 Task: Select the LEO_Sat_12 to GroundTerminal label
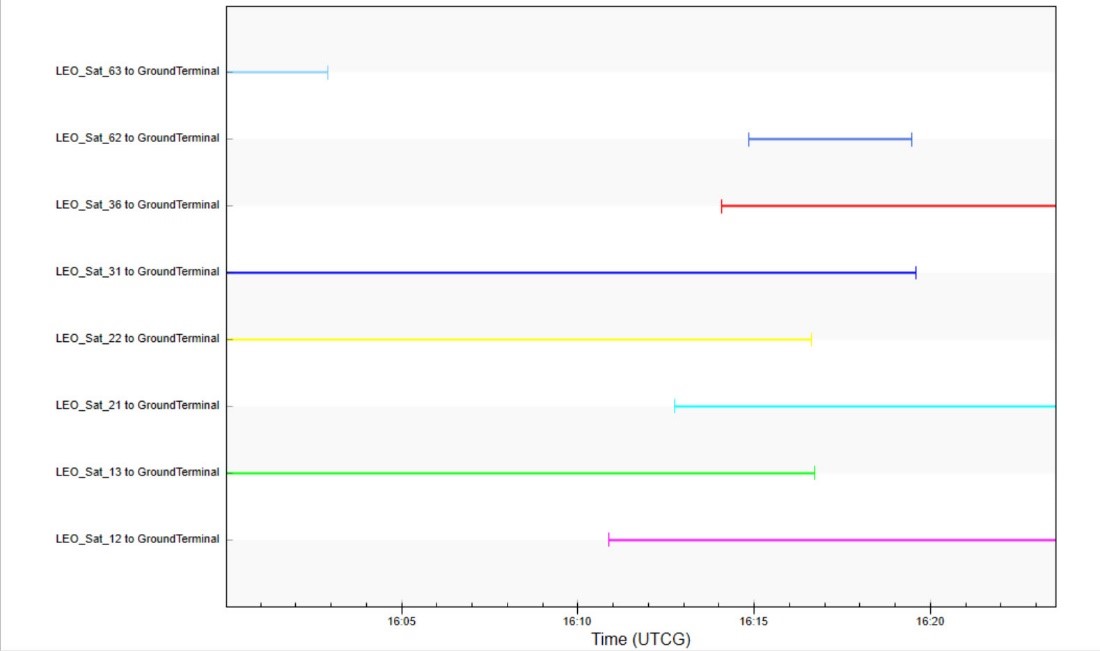pyautogui.click(x=138, y=539)
